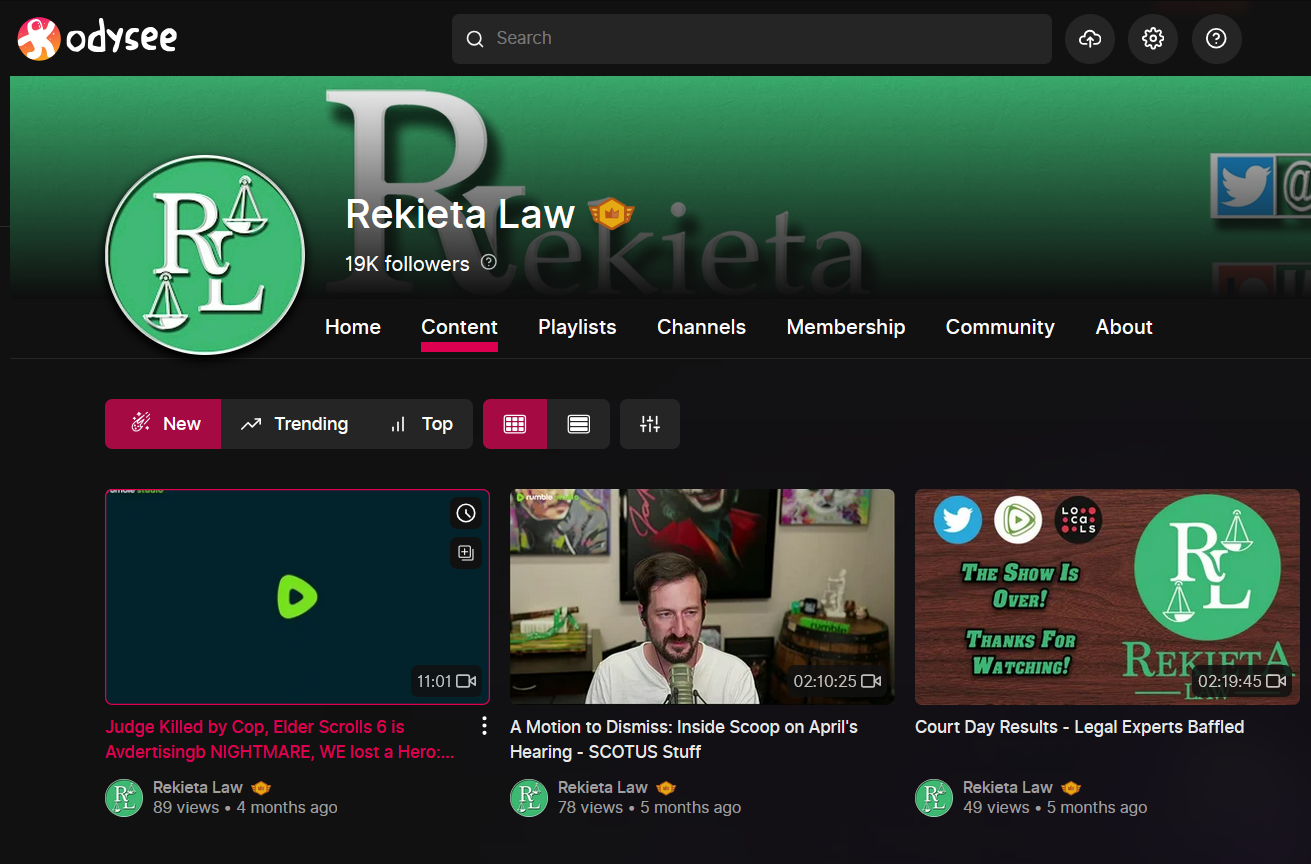Open Court Day Results title link
The image size is (1311, 864).
pos(1080,727)
